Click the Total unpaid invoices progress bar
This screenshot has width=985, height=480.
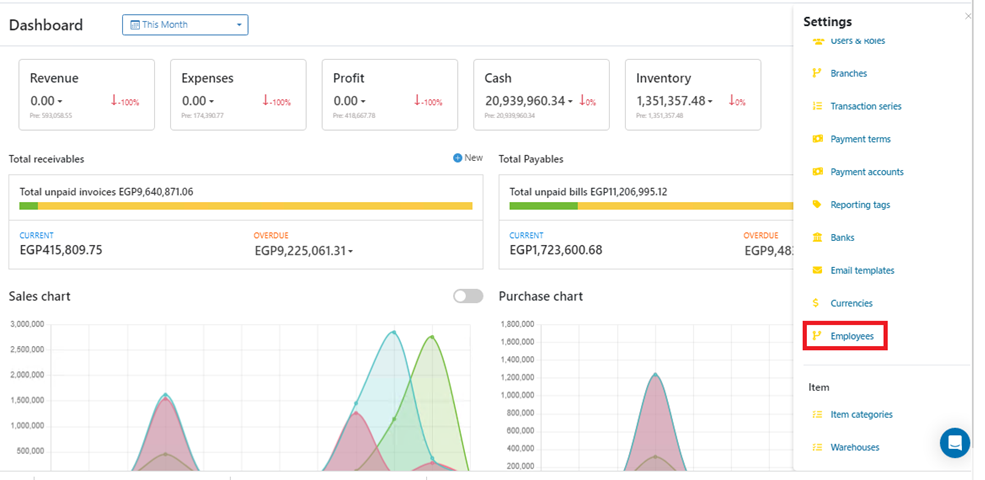point(245,206)
